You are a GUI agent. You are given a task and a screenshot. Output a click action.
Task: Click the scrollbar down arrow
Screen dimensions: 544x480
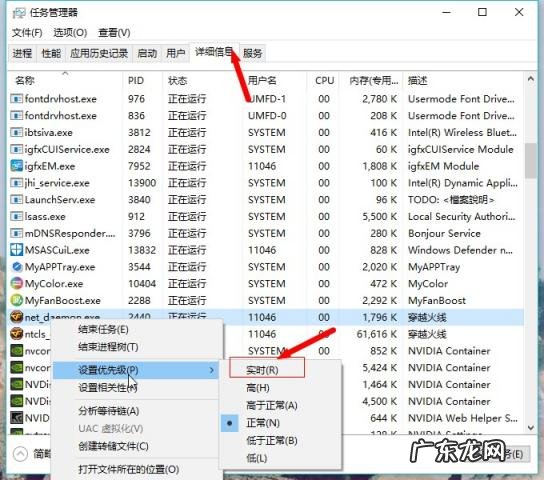coord(530,428)
